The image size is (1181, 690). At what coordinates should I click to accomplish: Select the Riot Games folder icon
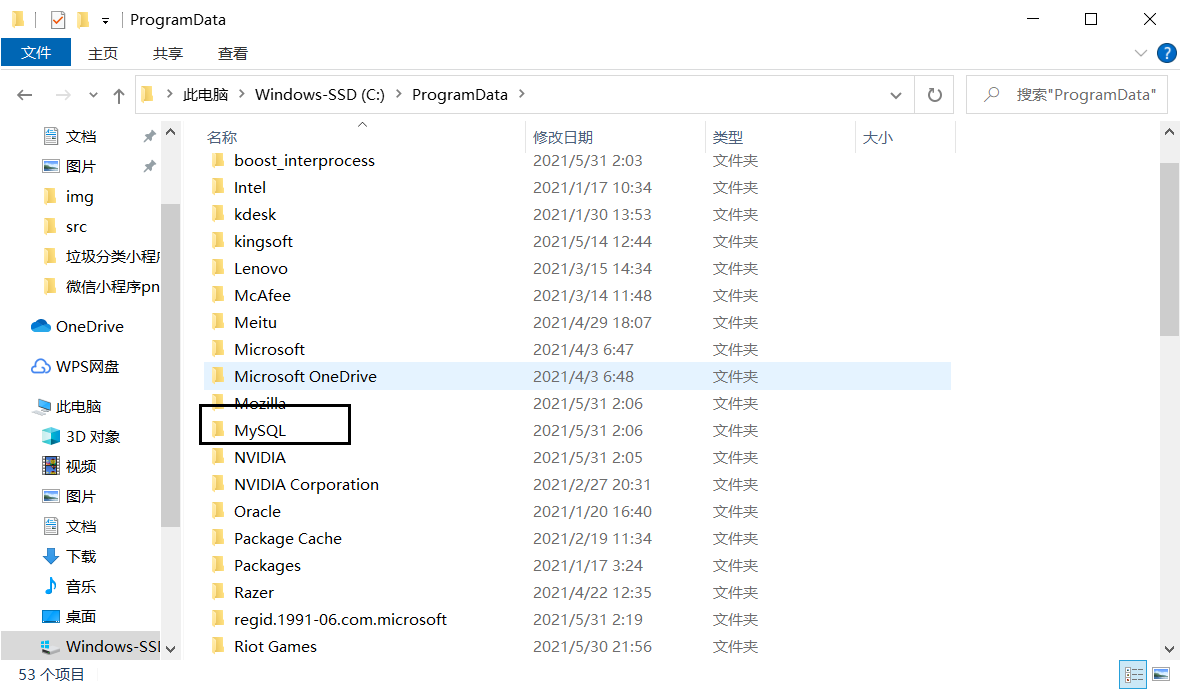pos(218,646)
